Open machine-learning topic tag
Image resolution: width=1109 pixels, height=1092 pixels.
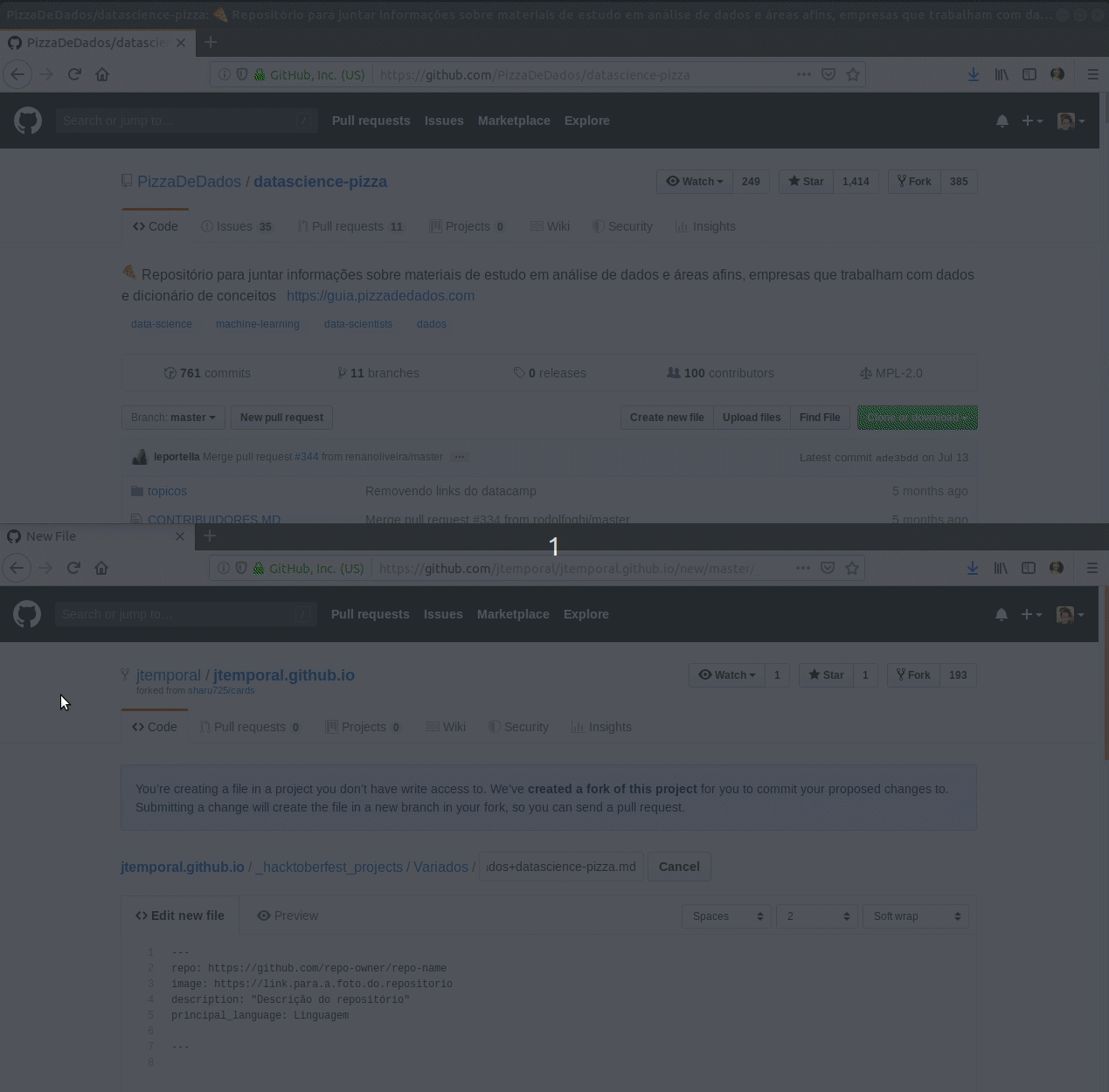point(258,324)
